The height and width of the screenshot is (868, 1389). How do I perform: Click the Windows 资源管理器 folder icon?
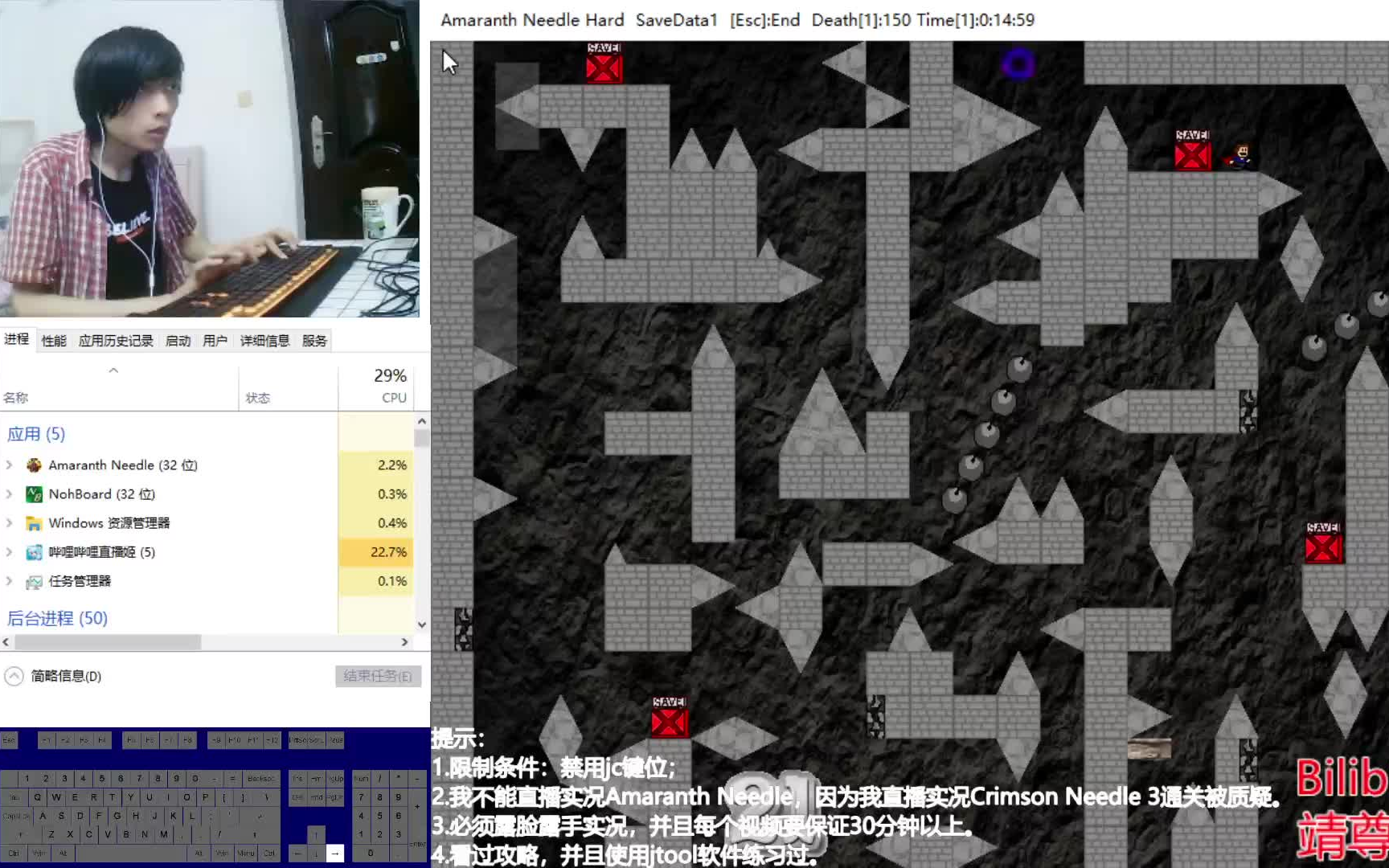[34, 523]
